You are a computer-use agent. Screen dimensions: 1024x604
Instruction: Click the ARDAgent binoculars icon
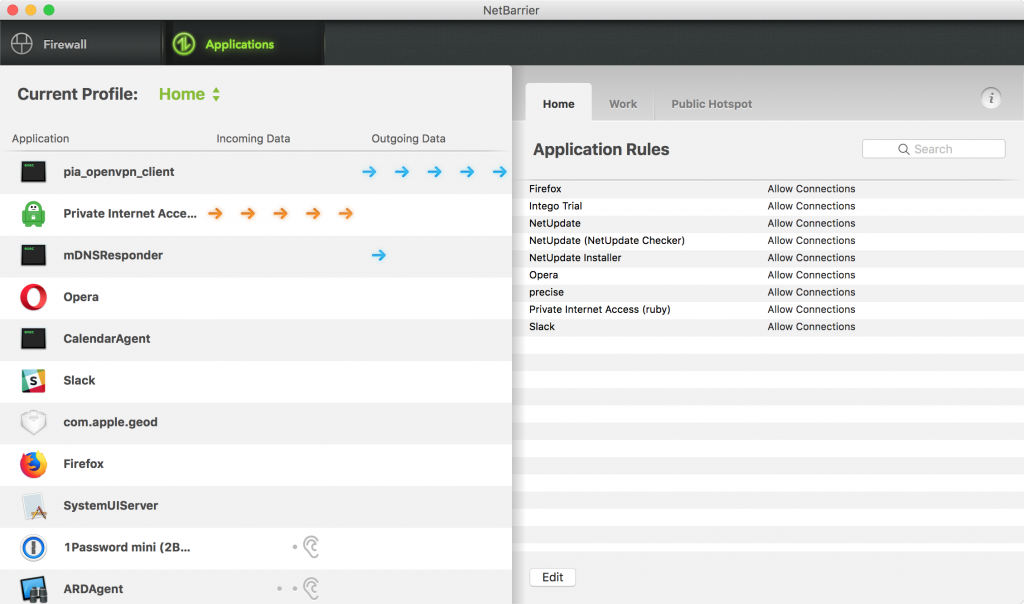pyautogui.click(x=33, y=589)
